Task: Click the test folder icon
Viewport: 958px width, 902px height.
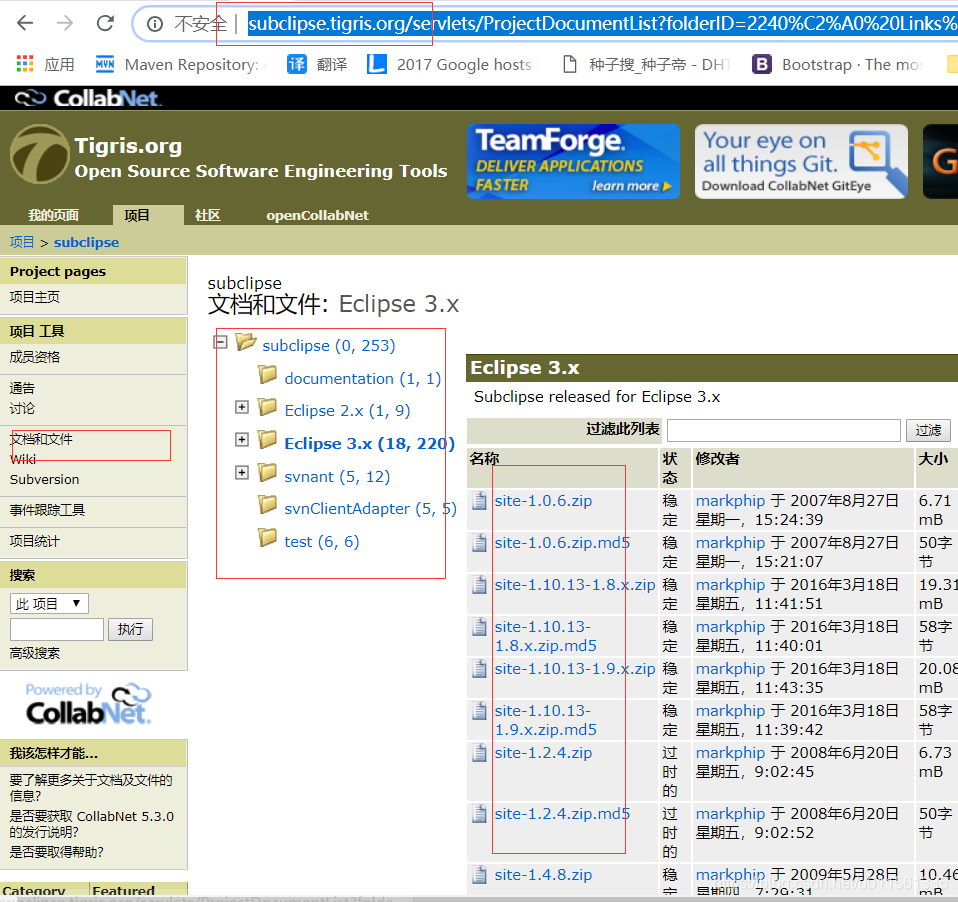Action: pos(267,538)
